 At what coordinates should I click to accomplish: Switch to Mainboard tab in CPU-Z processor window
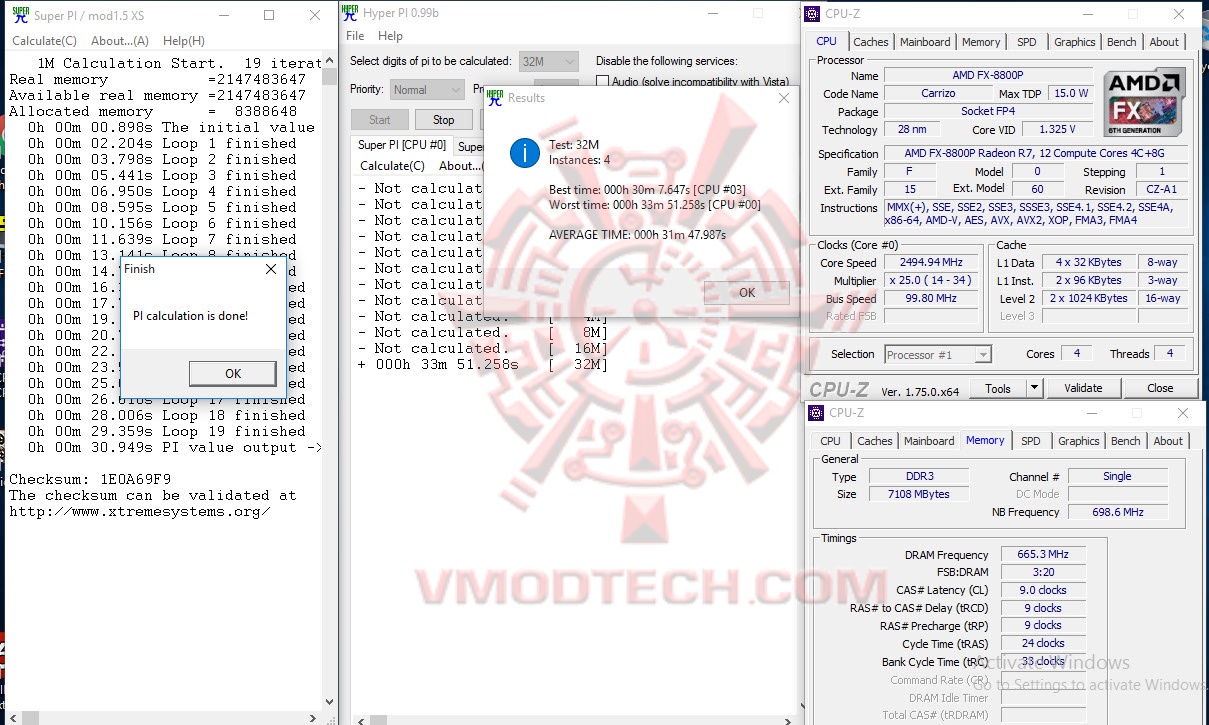925,42
